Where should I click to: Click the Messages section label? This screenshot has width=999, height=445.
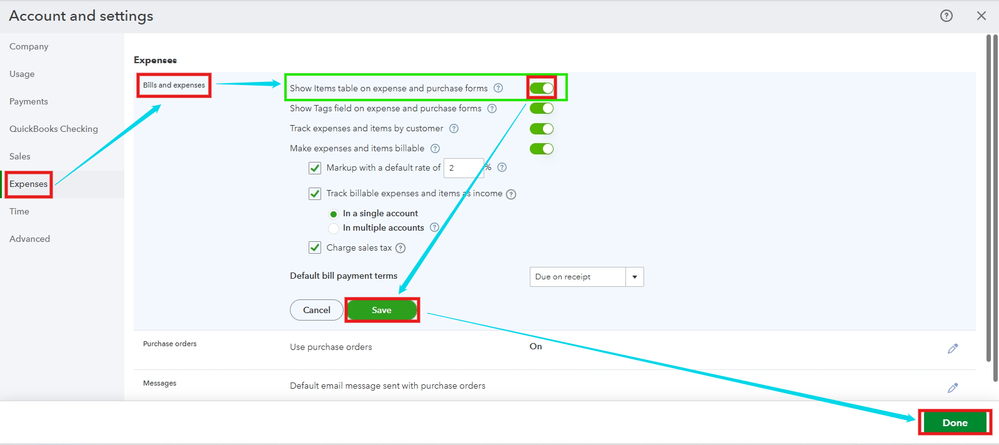(159, 383)
